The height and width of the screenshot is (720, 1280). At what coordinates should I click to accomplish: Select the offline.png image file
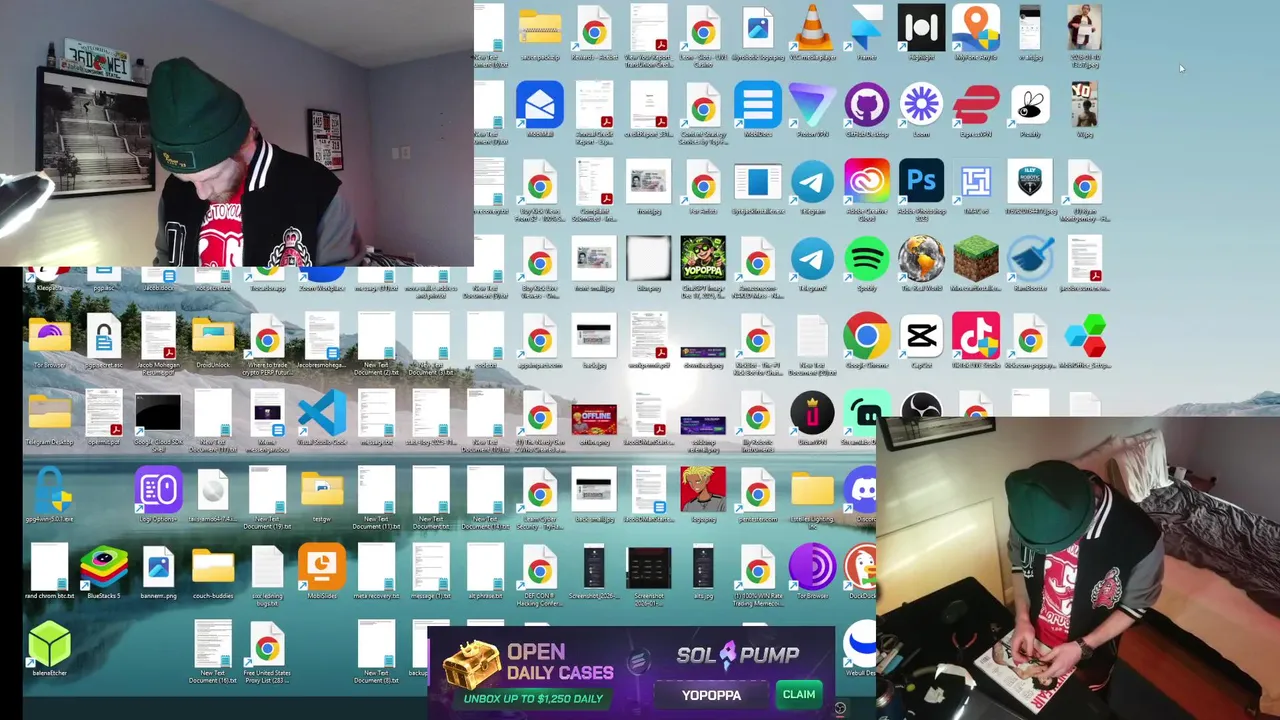[594, 420]
